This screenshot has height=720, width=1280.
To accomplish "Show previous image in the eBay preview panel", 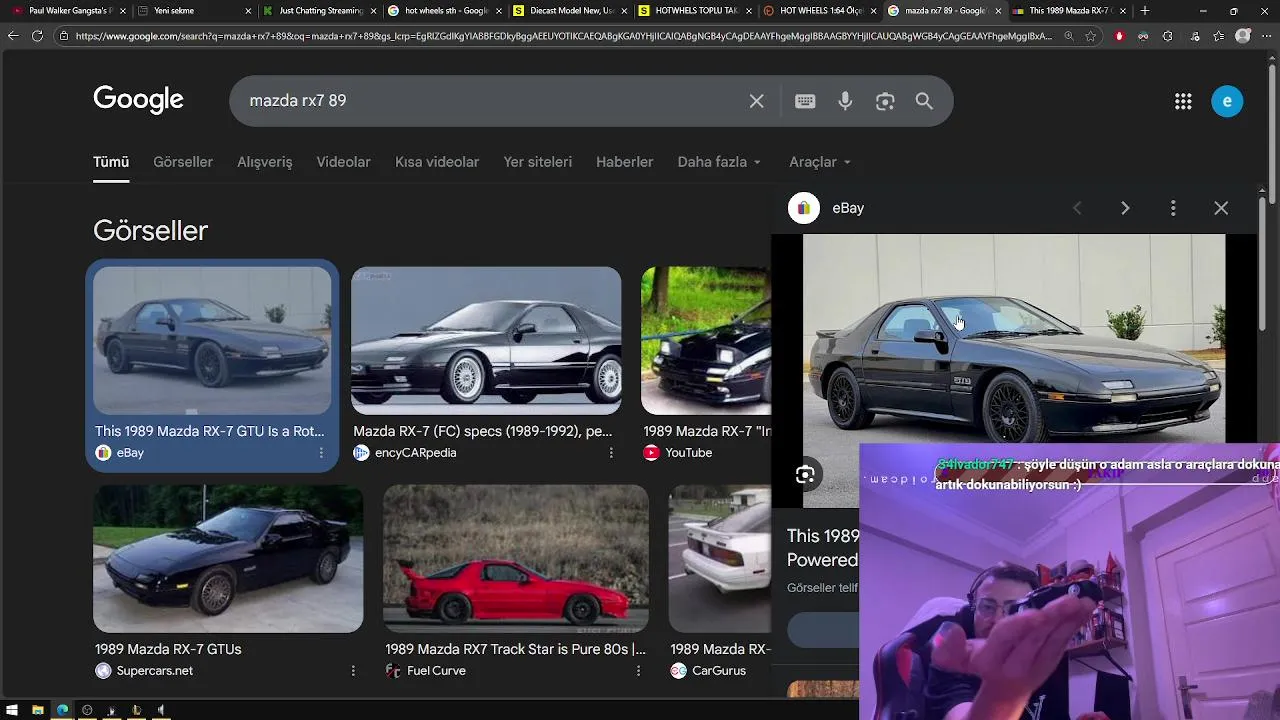I will [1077, 208].
